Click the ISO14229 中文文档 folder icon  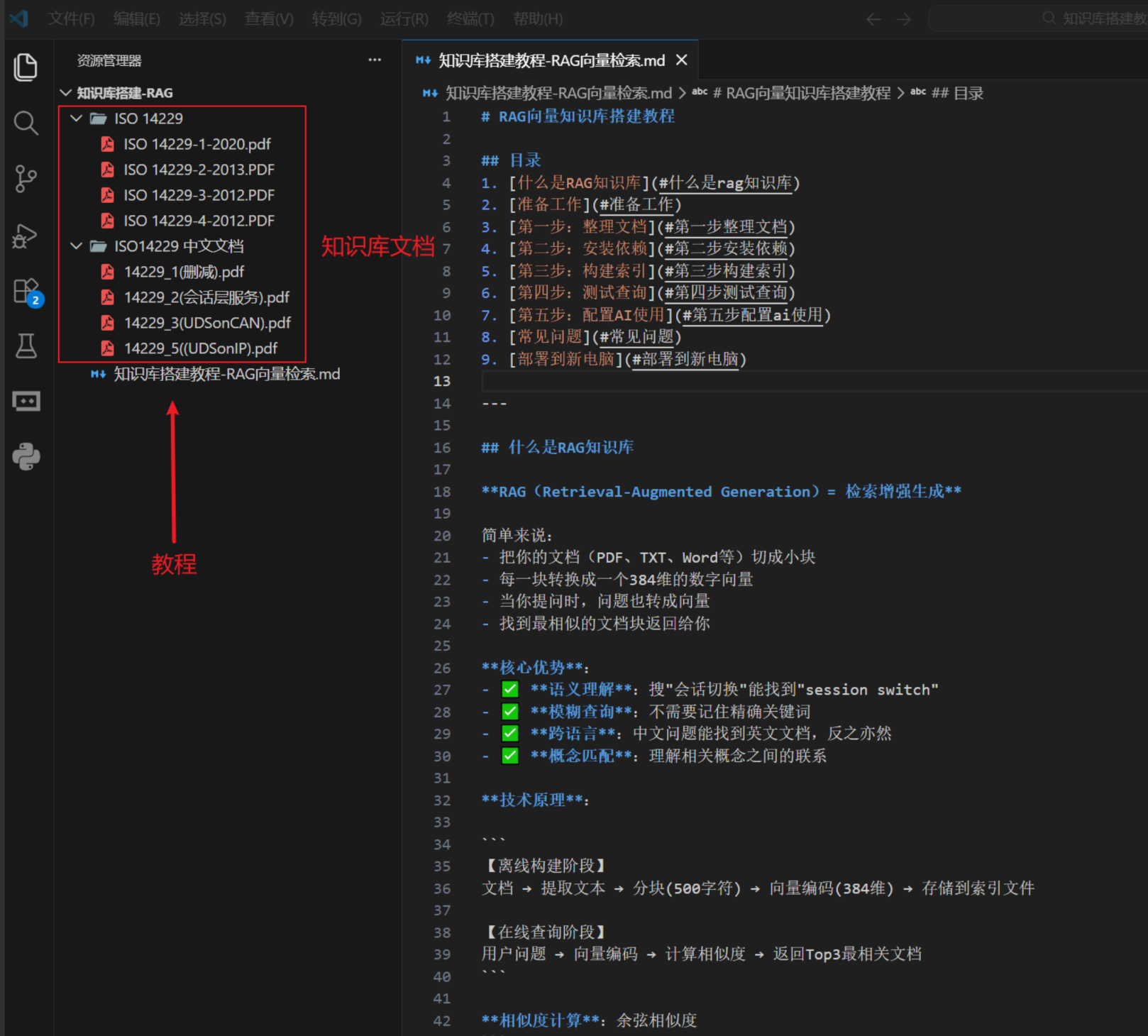[x=98, y=246]
